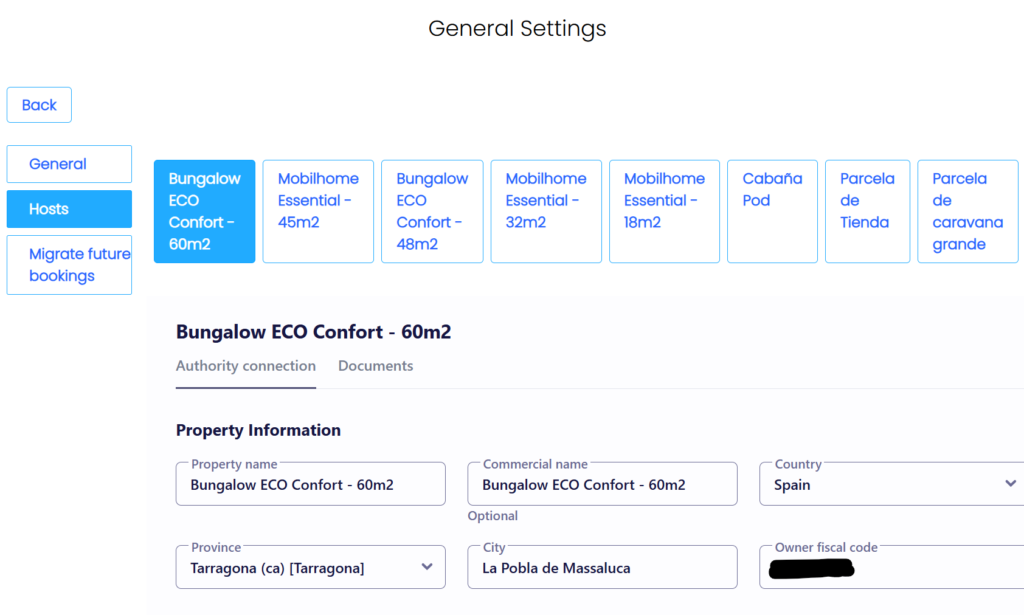Choose the Bungalow ECO Confort - 48m2 card
Image resolution: width=1024 pixels, height=615 pixels.
(x=432, y=211)
